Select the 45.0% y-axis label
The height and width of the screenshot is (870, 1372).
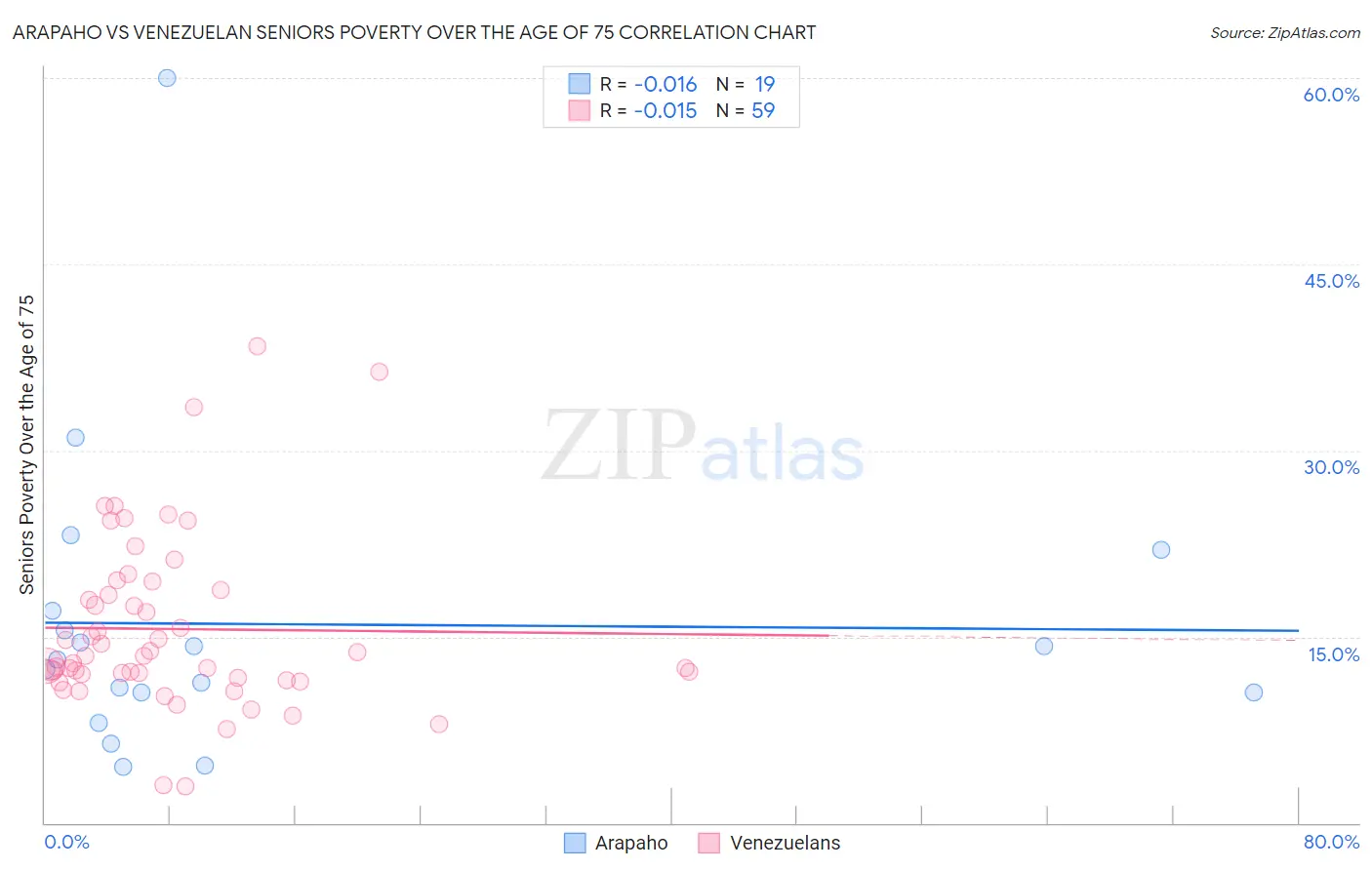tap(1331, 281)
